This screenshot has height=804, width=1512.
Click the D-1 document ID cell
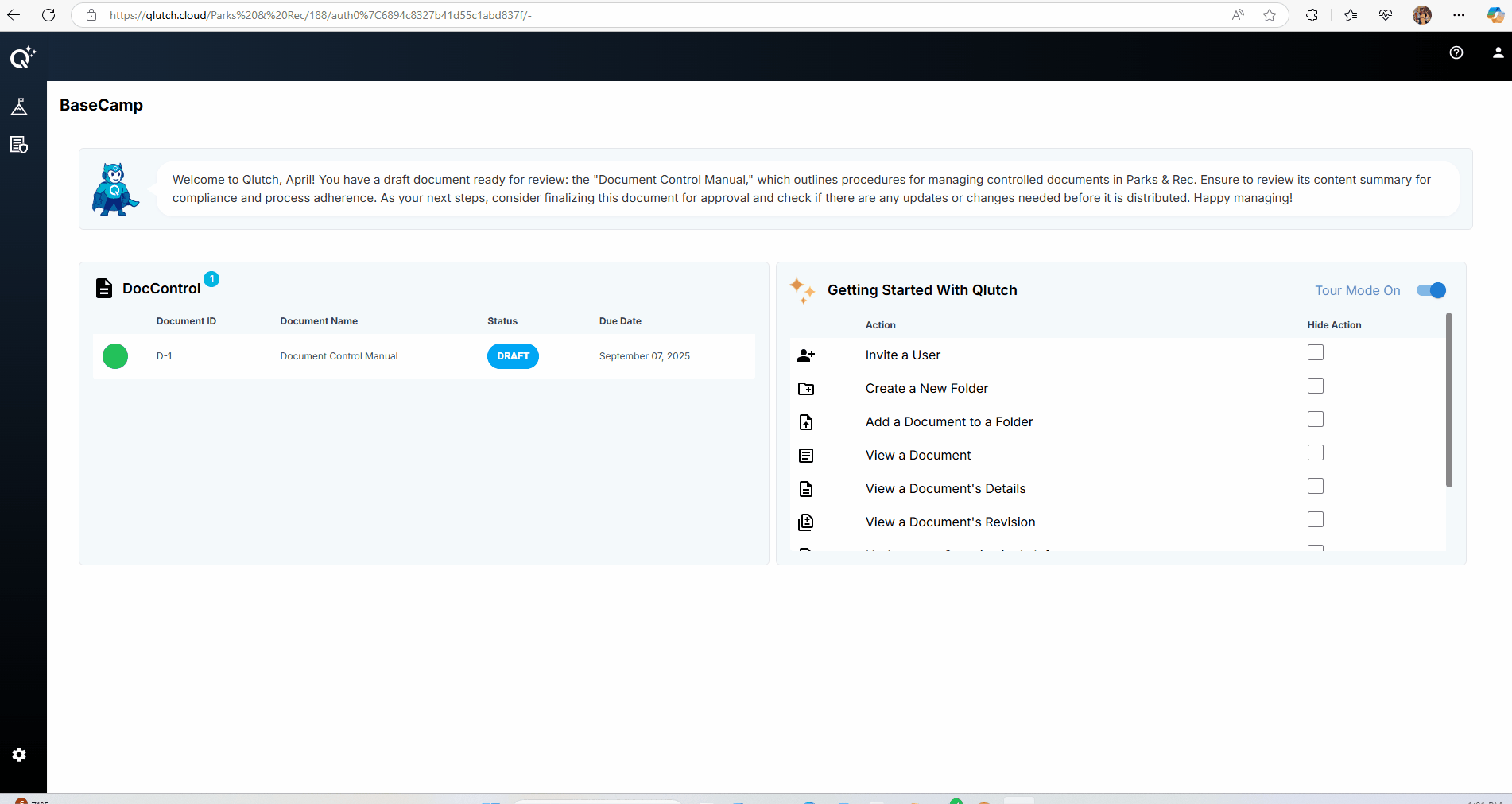click(164, 356)
